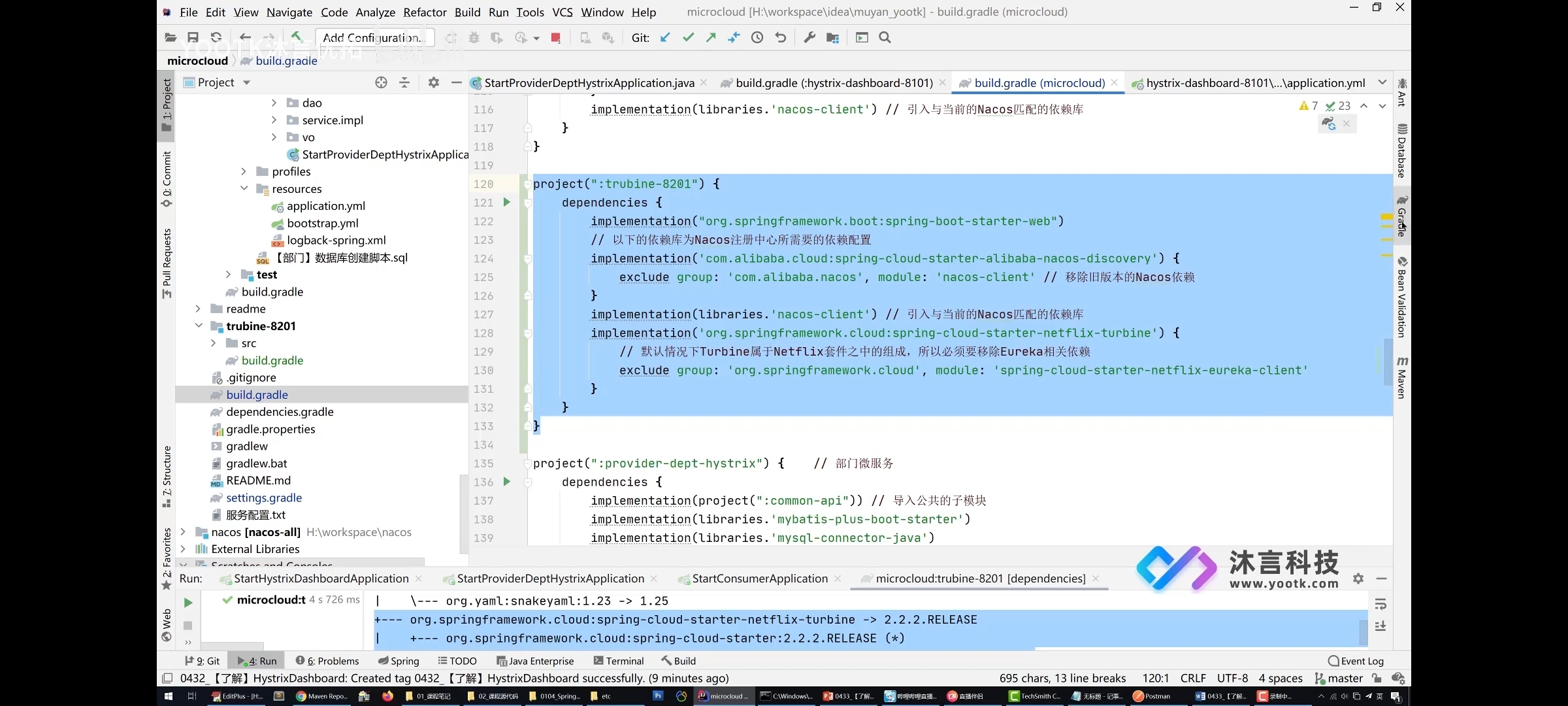This screenshot has height=706, width=1568.
Task: Click the Locate in Project target icon
Action: (x=382, y=82)
